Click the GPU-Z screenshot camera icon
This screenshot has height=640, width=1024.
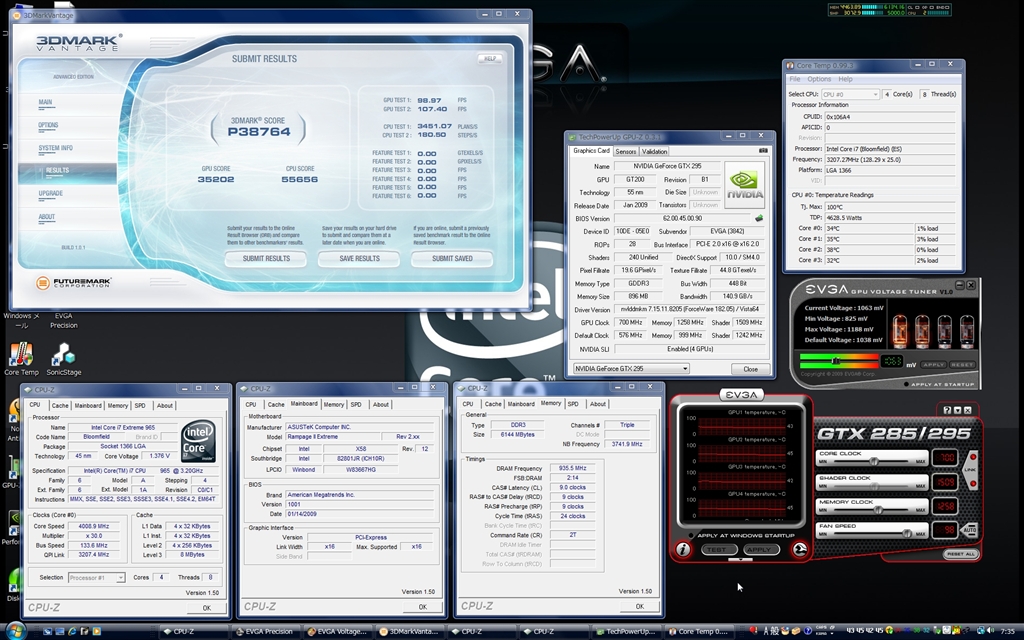pyautogui.click(x=763, y=150)
